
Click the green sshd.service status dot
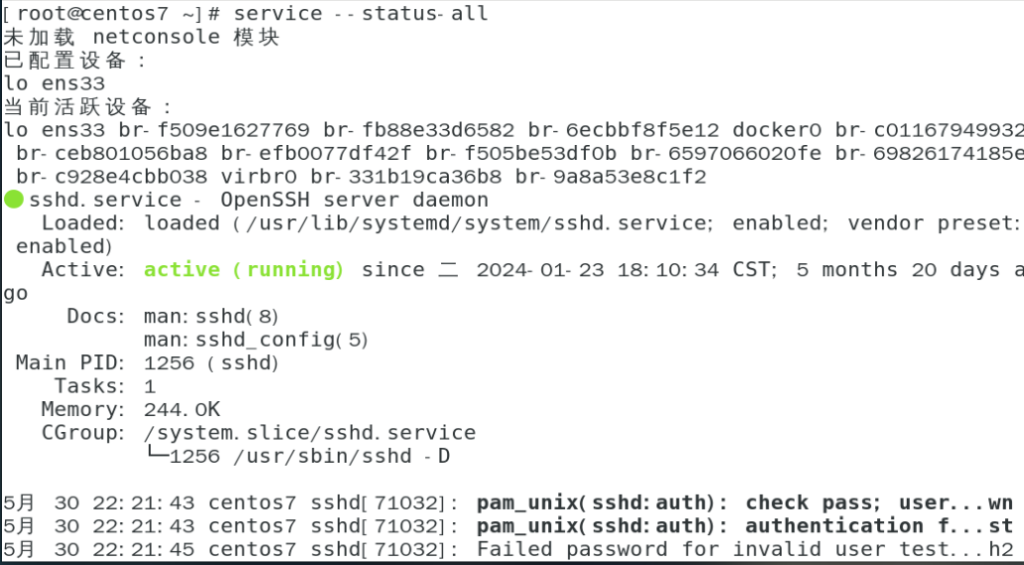click(13, 199)
